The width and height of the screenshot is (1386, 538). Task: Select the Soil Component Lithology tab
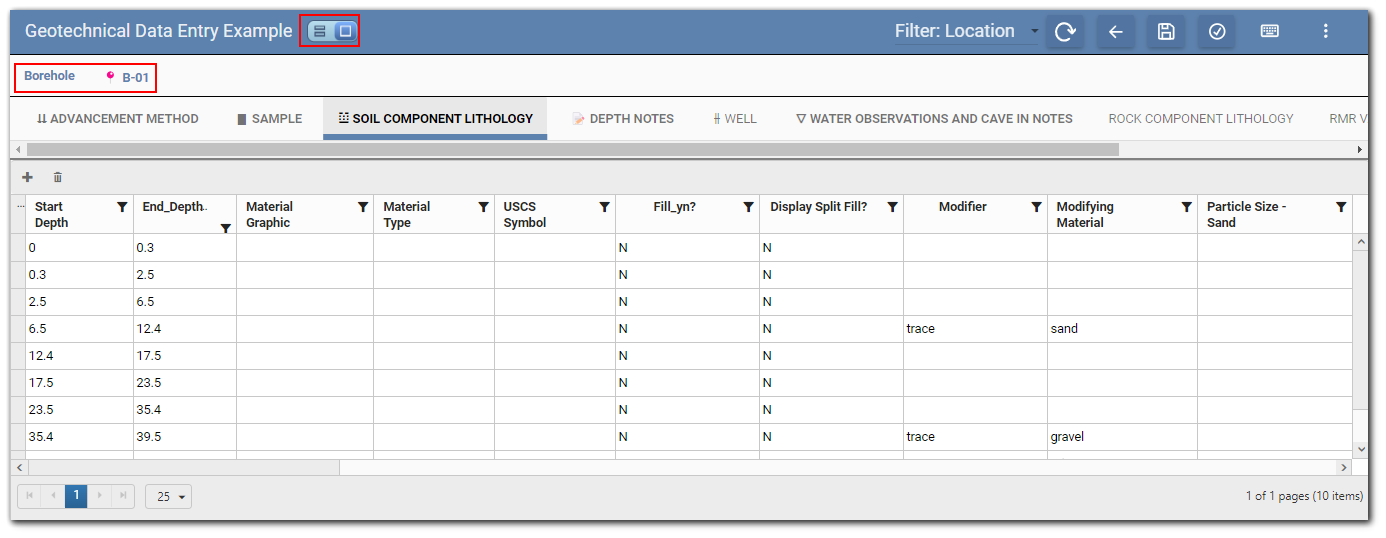pos(435,118)
